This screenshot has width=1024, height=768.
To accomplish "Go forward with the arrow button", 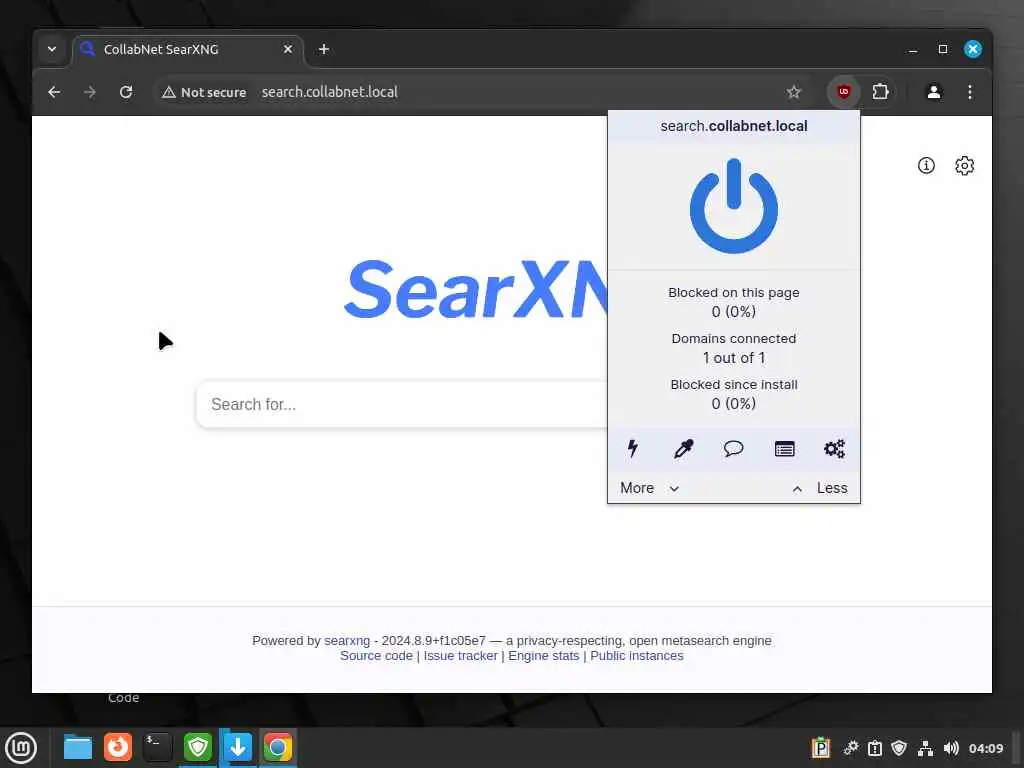I will click(x=89, y=91).
